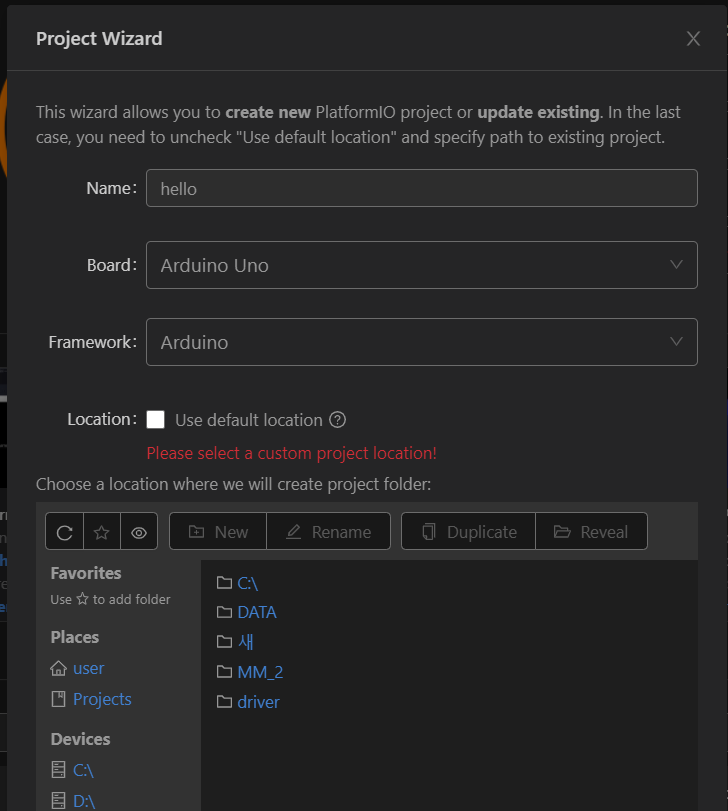Click the New folder button
The height and width of the screenshot is (811, 728).
pyautogui.click(x=218, y=532)
